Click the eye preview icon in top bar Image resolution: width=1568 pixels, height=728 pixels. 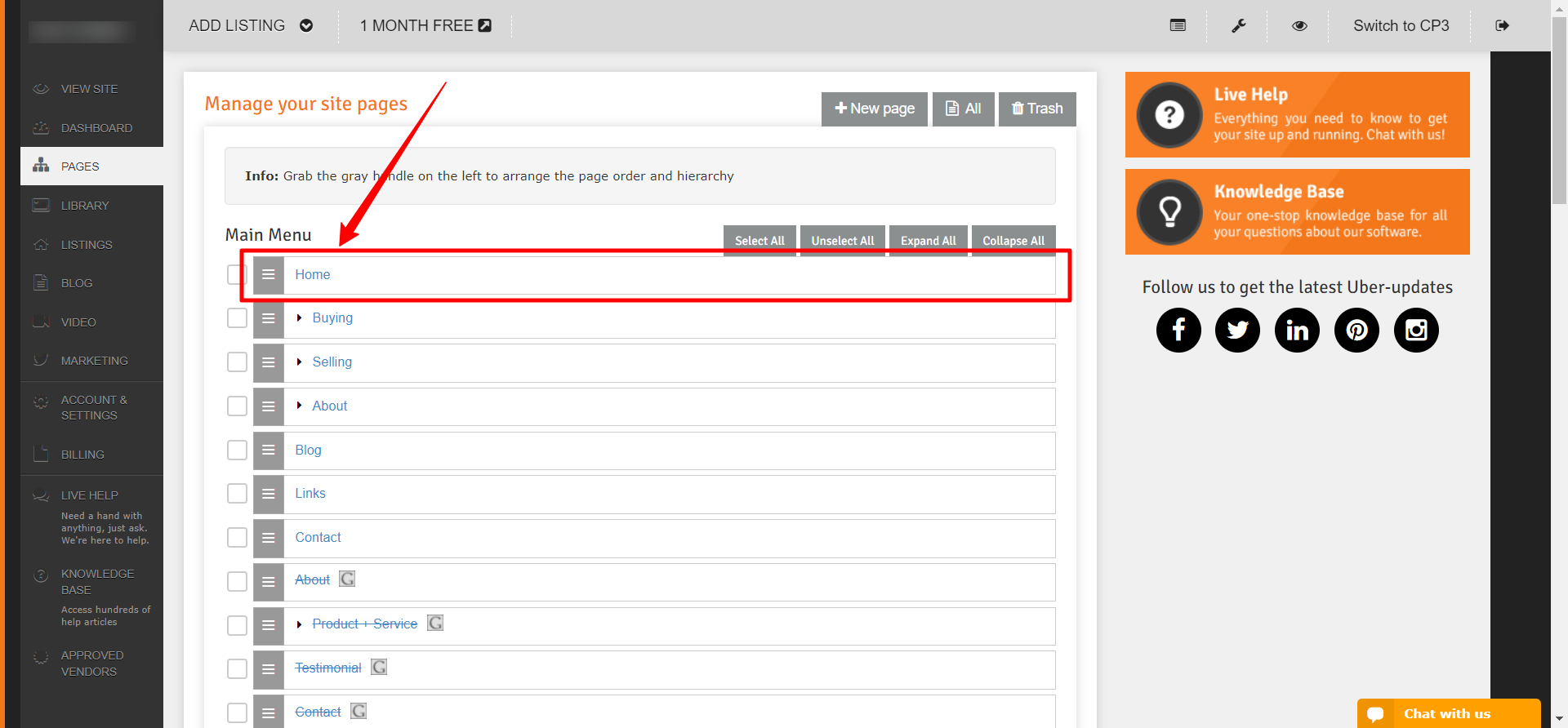point(1299,25)
